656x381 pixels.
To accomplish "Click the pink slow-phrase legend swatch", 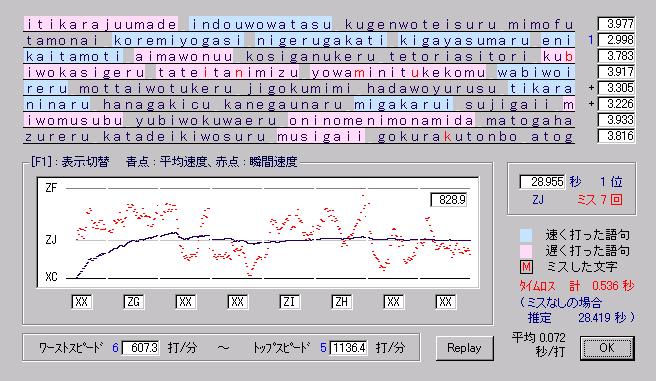I will pyautogui.click(x=526, y=251).
